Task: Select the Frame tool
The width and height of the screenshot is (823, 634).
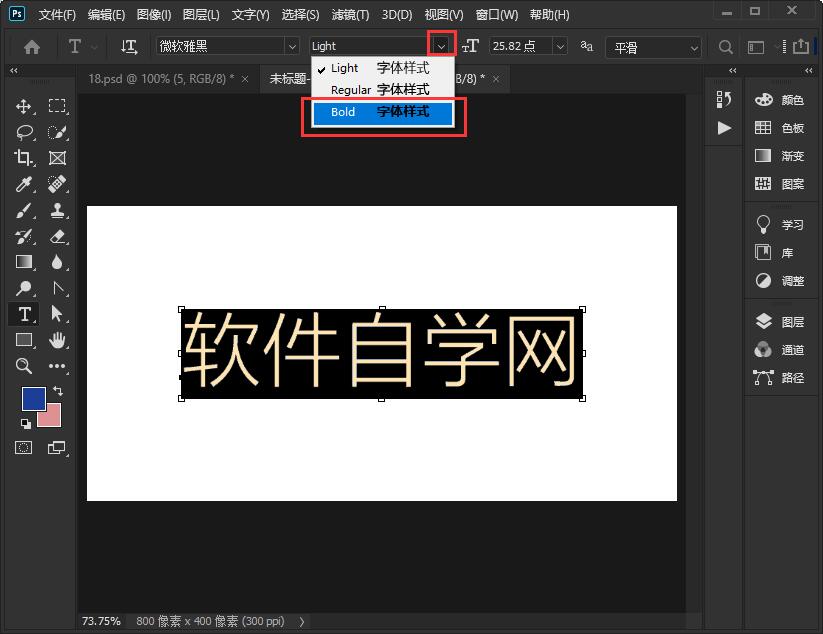Action: pyautogui.click(x=57, y=158)
